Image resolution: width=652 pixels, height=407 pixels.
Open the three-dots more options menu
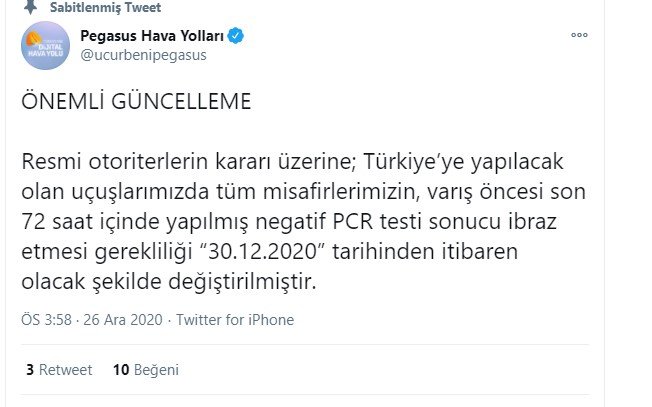[579, 35]
